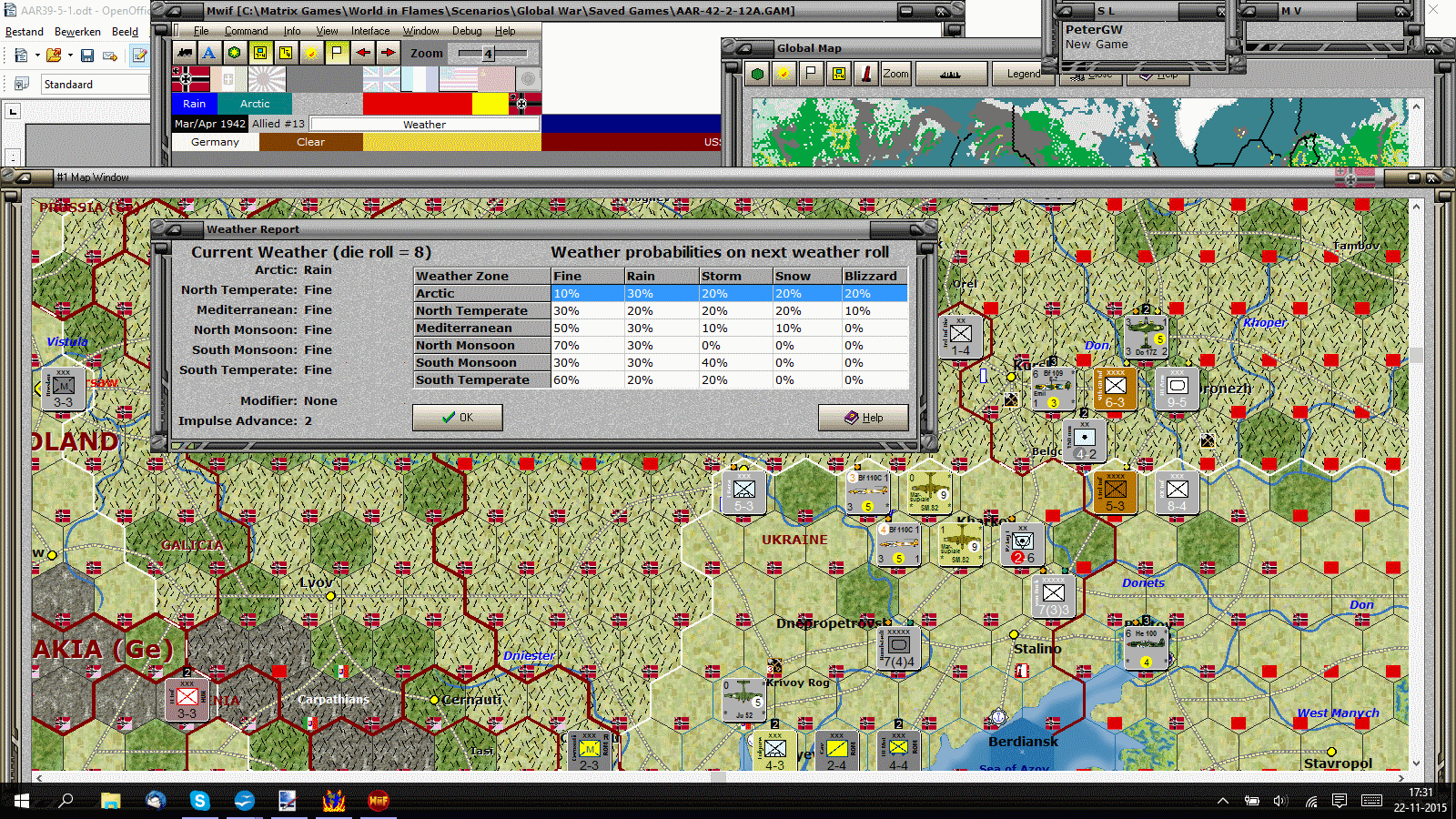Open the Window menu
This screenshot has width=1456, height=819.
(421, 31)
